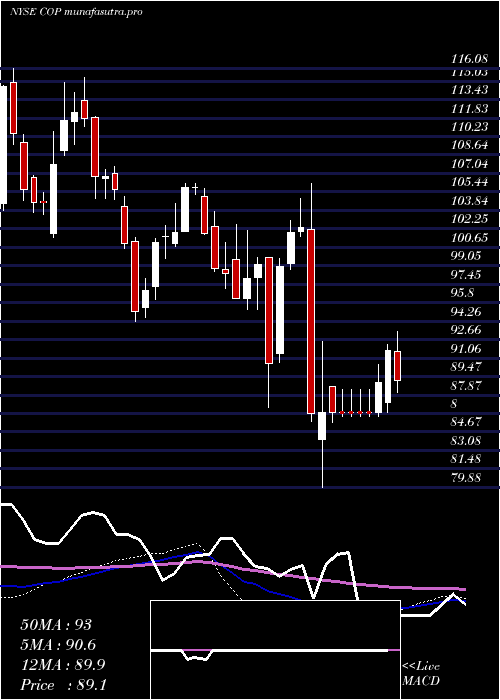Click the 79.88 price axis label
This screenshot has width=500, height=700.
click(466, 478)
